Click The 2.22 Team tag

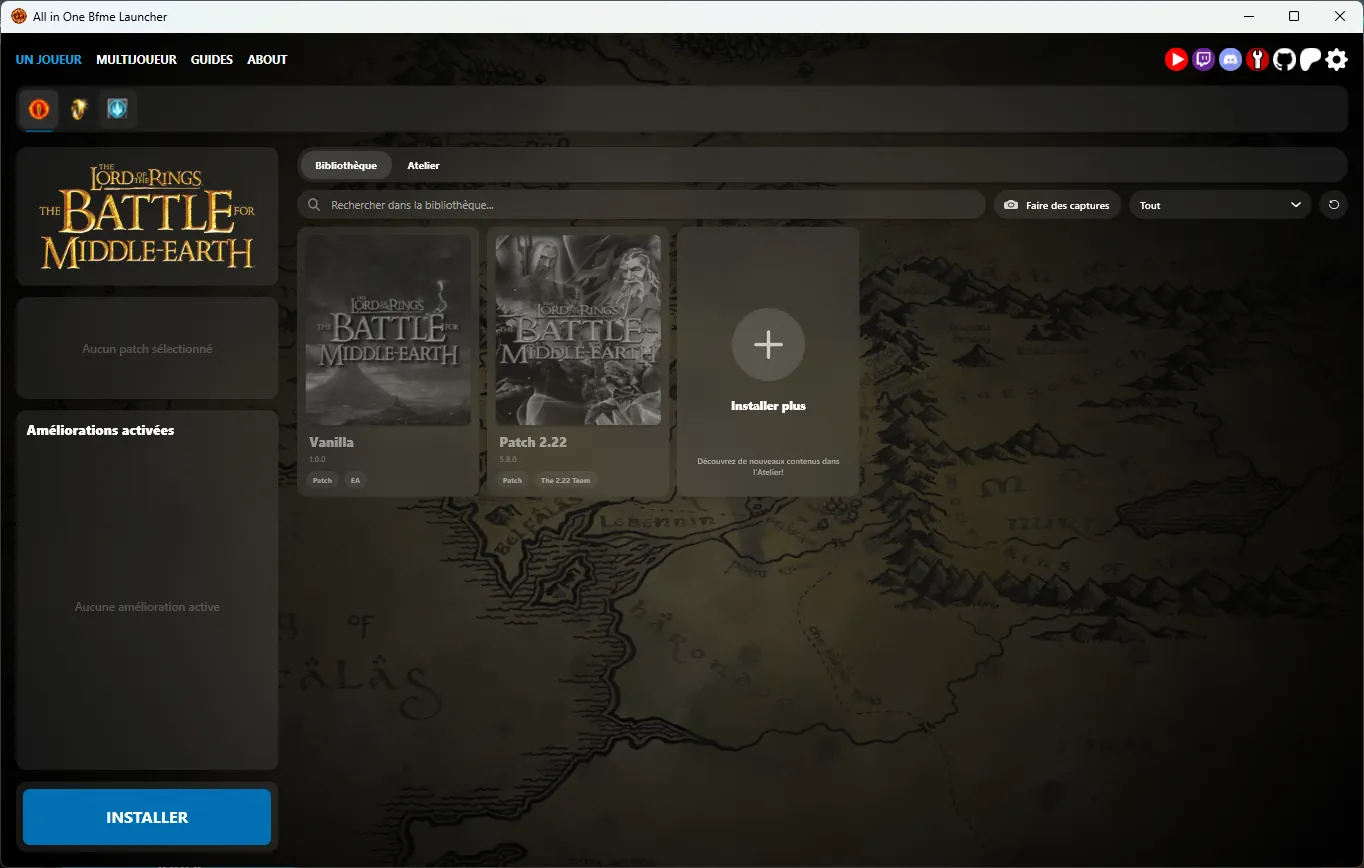(x=566, y=480)
